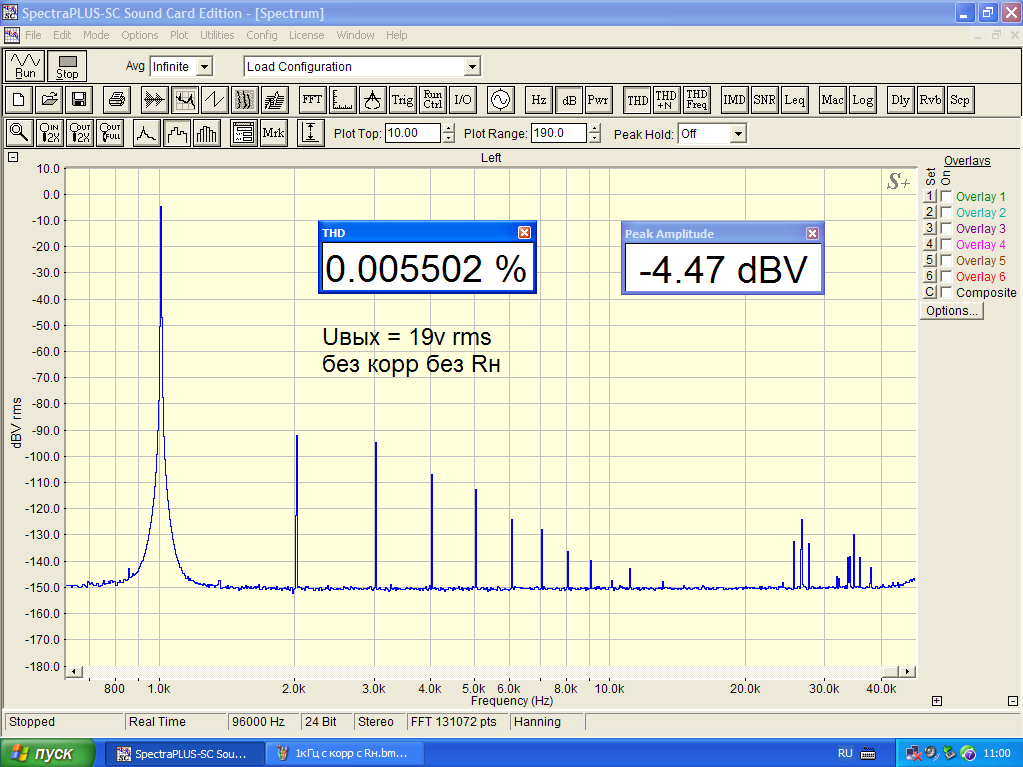This screenshot has width=1023, height=767.
Task: Open the Mrk markers tool
Action: pos(273,133)
